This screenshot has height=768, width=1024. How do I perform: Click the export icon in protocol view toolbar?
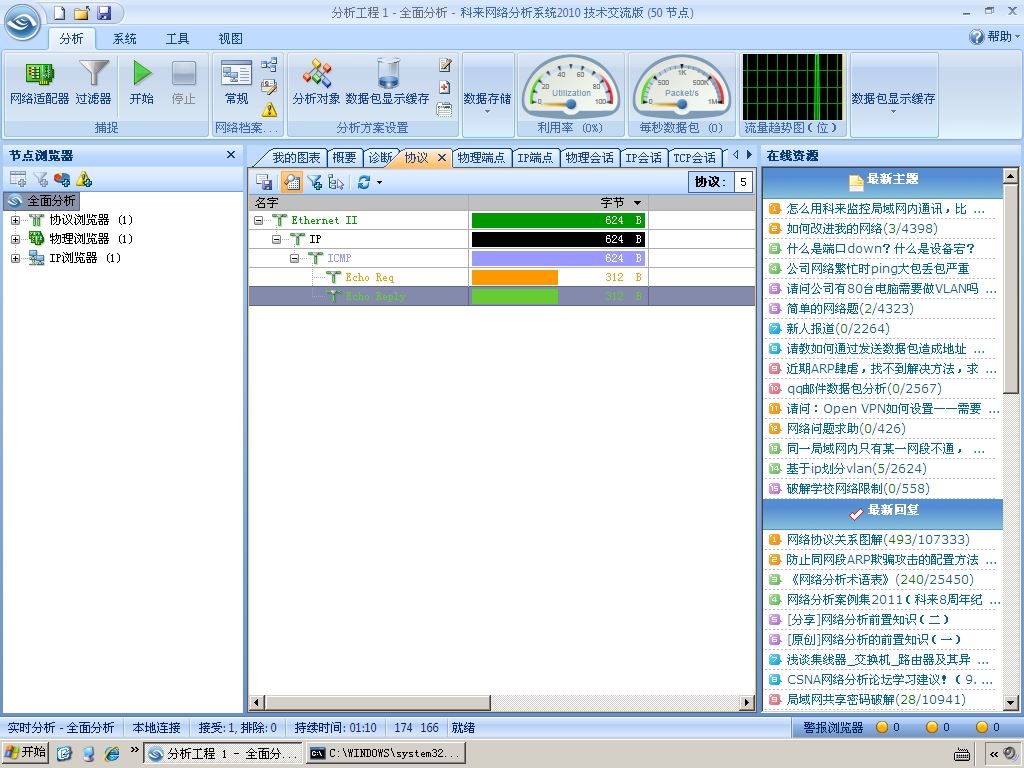pyautogui.click(x=264, y=182)
